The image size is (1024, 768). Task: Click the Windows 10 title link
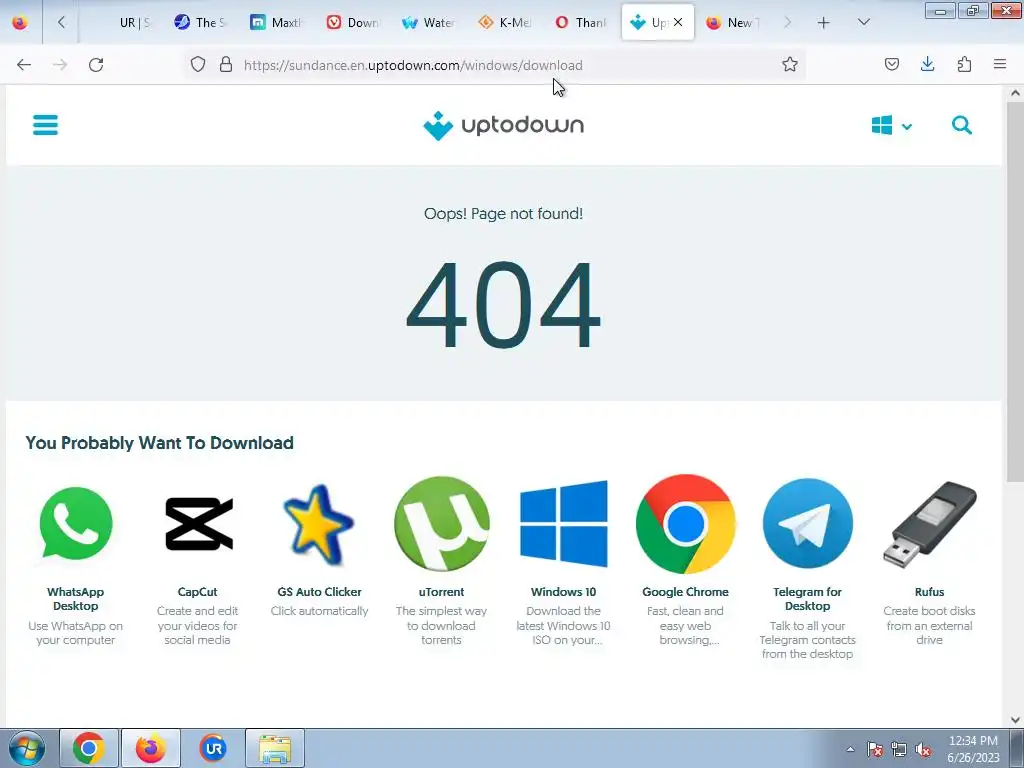coord(564,592)
